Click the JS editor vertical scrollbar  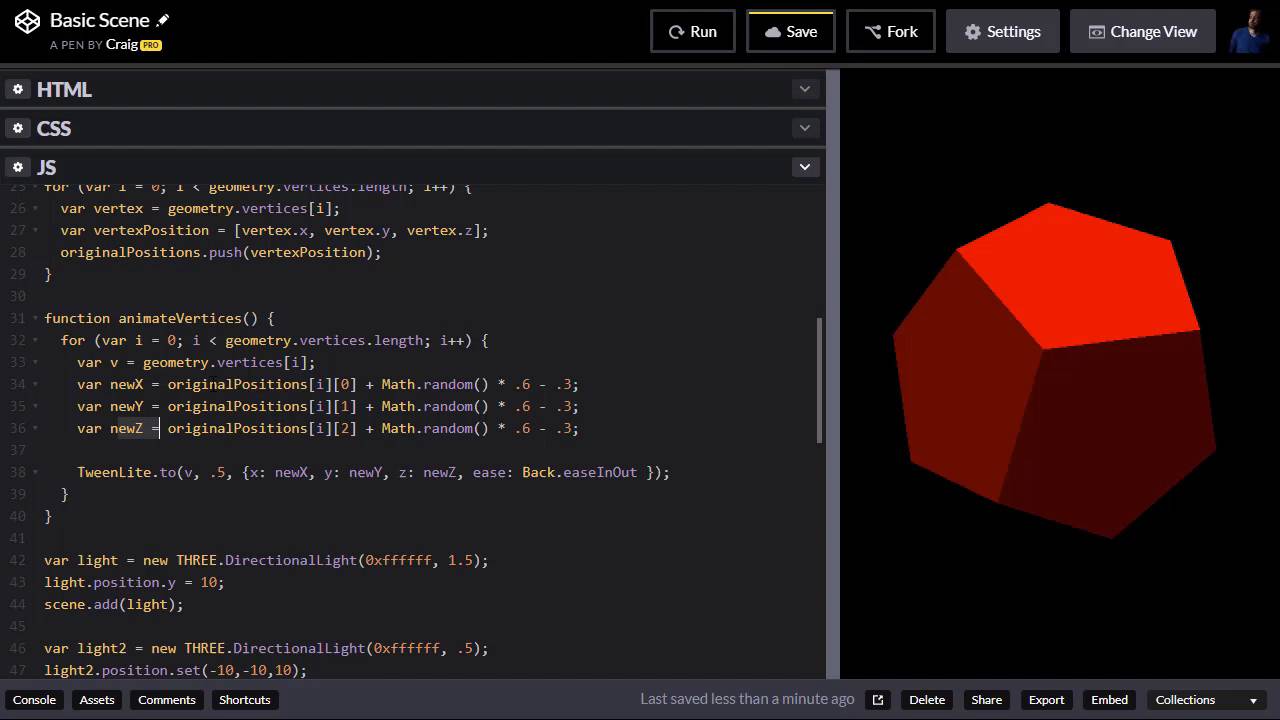pyautogui.click(x=820, y=380)
